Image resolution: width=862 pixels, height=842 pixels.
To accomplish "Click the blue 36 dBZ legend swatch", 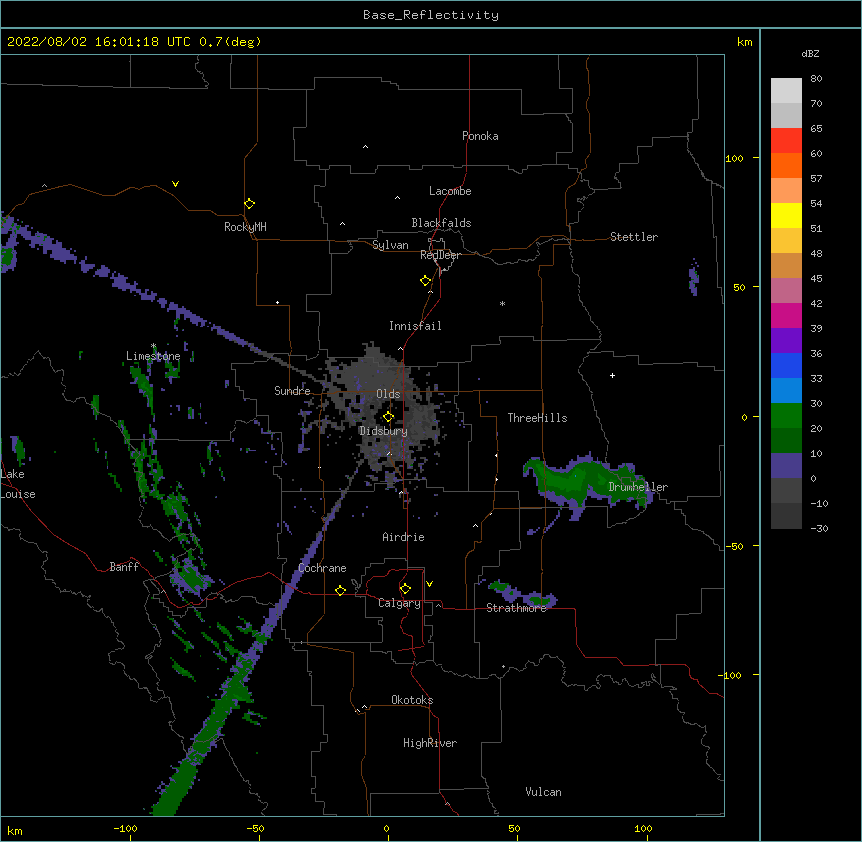I will point(786,365).
